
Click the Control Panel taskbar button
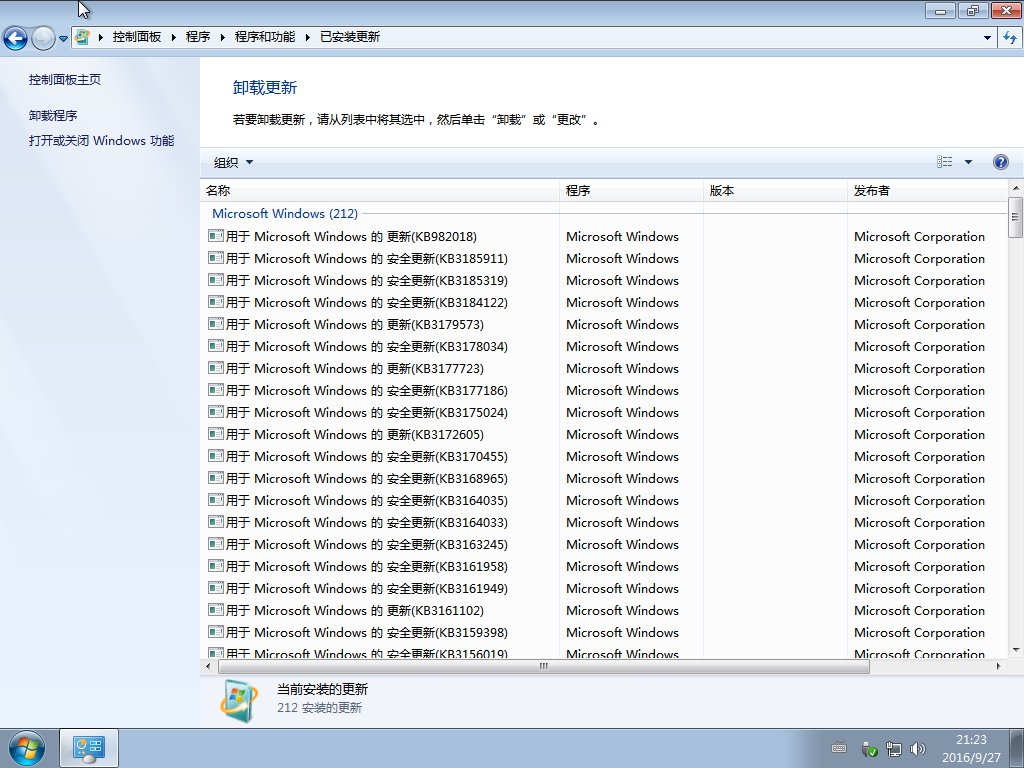tap(89, 748)
